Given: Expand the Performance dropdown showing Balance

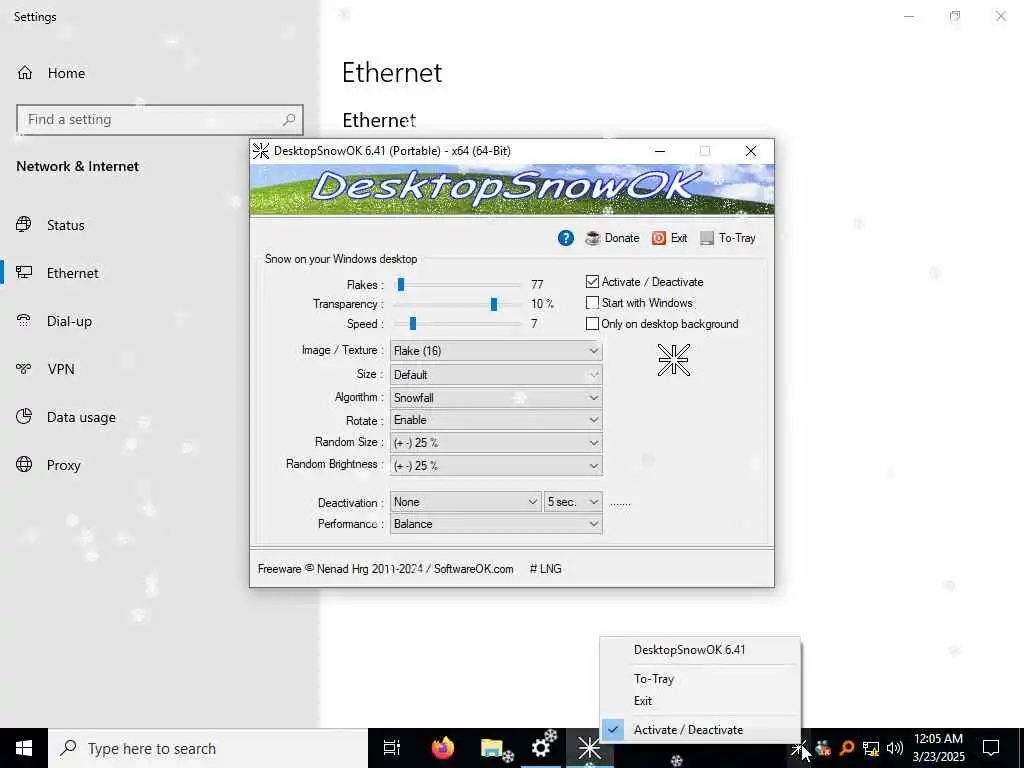Looking at the screenshot, I should click(496, 524).
